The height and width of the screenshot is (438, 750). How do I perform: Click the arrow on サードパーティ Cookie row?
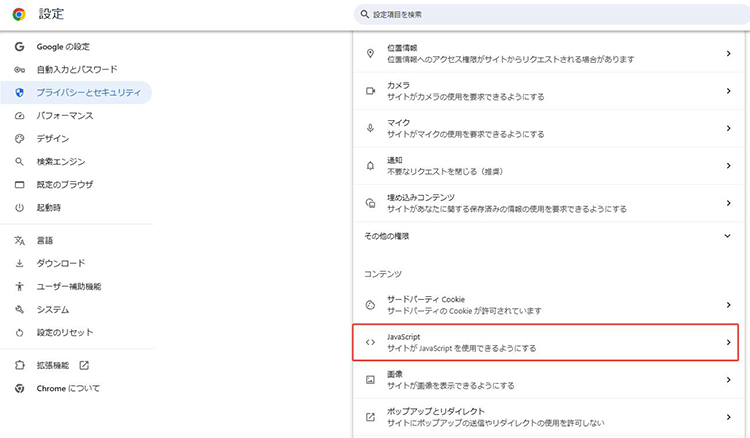point(728,305)
